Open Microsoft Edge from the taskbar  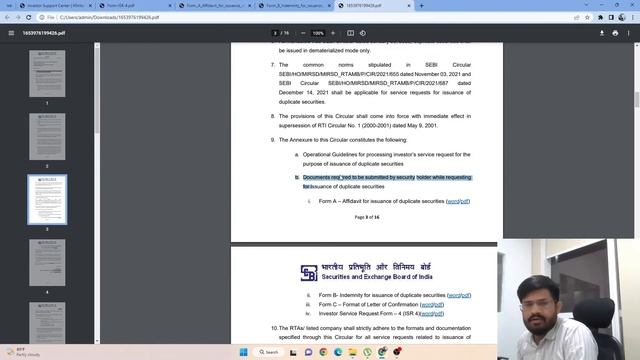pos(338,352)
